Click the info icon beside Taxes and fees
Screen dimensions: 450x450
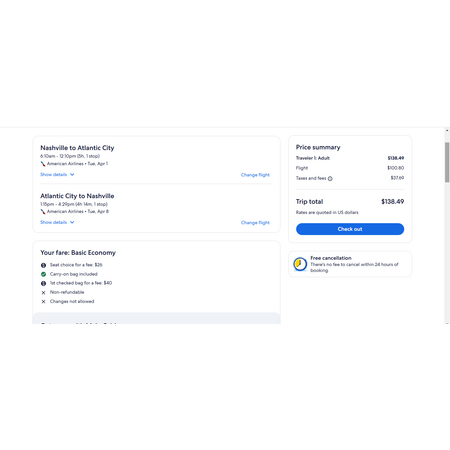tap(330, 179)
